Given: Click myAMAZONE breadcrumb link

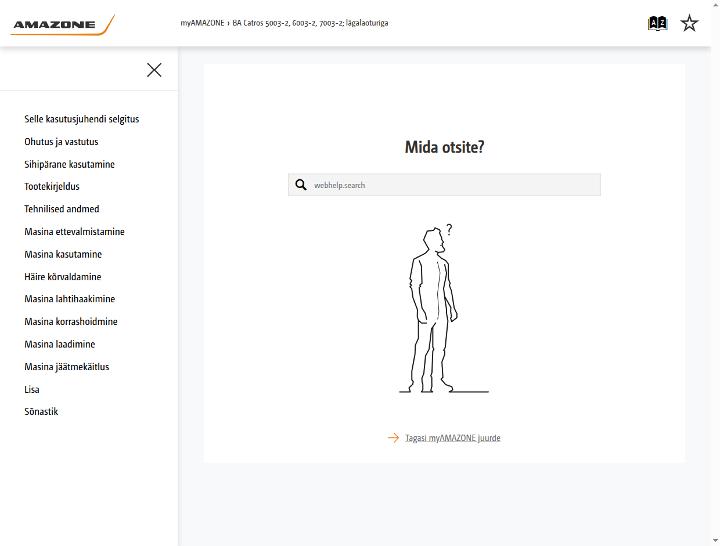Looking at the screenshot, I should 202,23.
